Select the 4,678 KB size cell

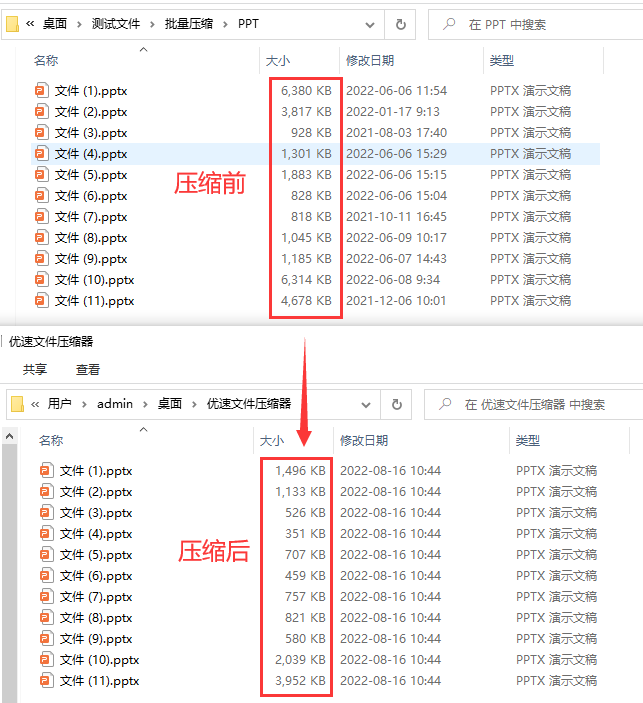[306, 300]
